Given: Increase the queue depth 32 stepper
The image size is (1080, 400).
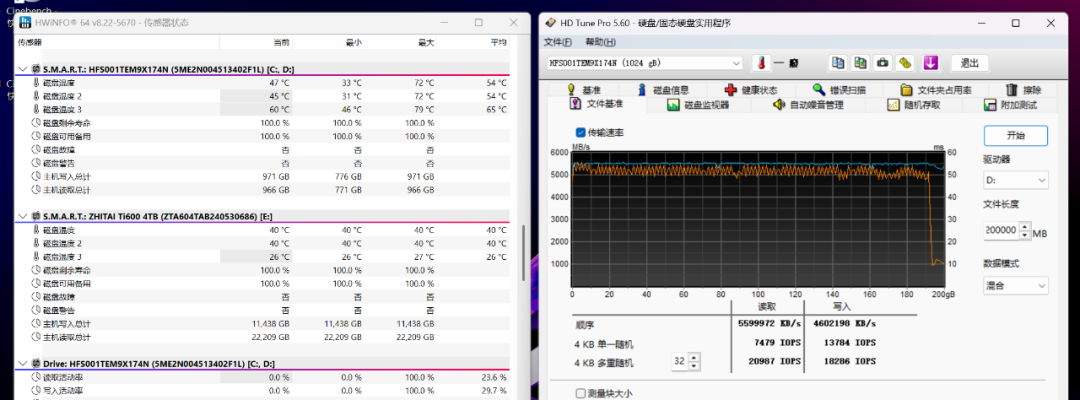Looking at the screenshot, I should pos(694,358).
